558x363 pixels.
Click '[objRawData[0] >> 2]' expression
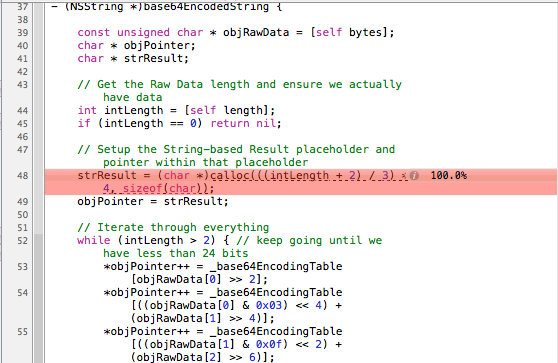click(x=196, y=279)
